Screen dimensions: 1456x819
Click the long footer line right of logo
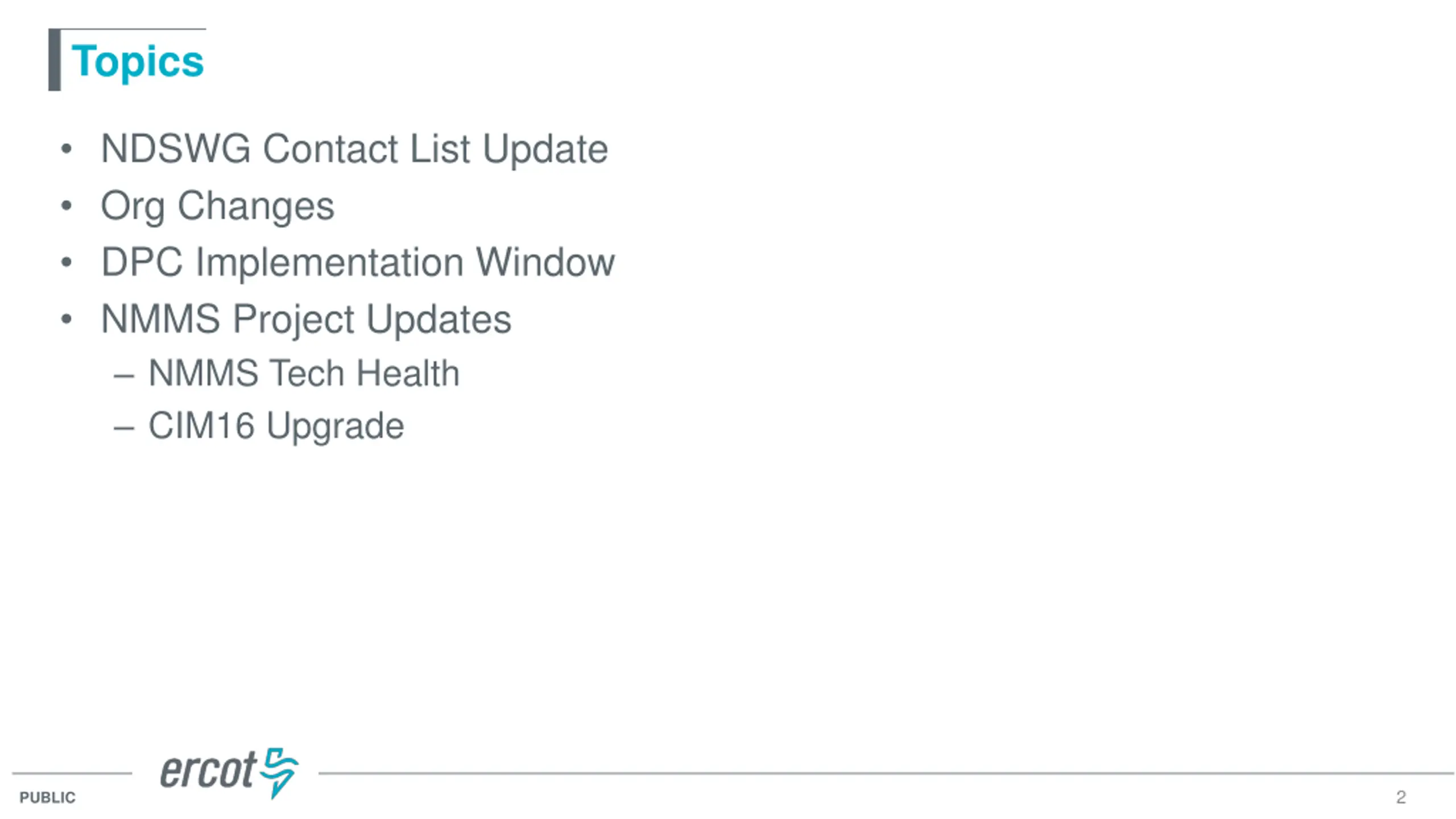(886, 773)
